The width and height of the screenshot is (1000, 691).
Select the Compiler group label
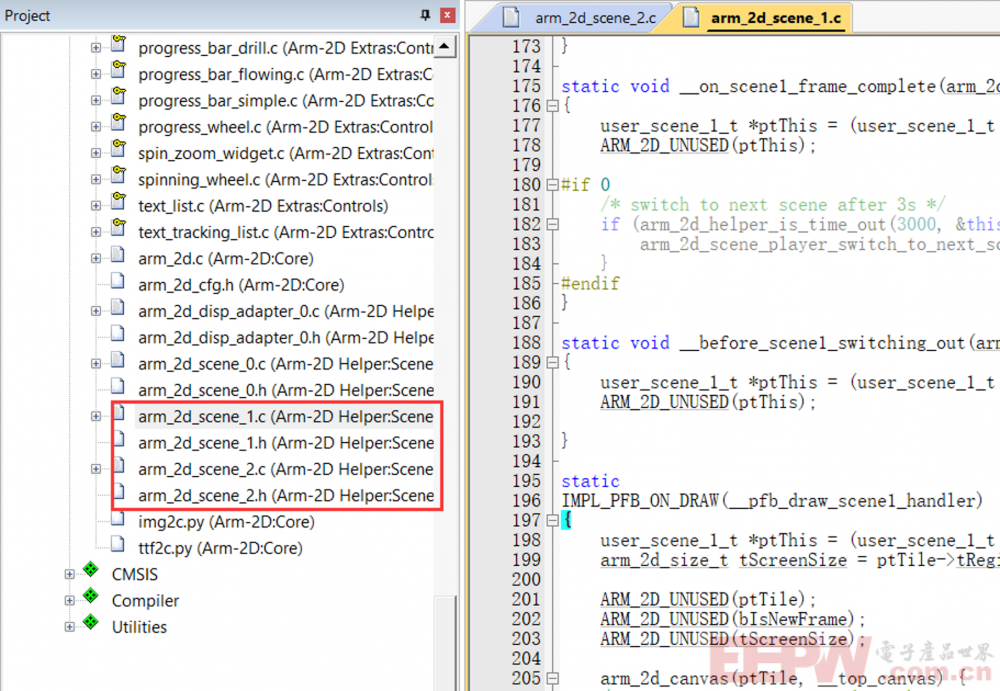click(x=145, y=601)
